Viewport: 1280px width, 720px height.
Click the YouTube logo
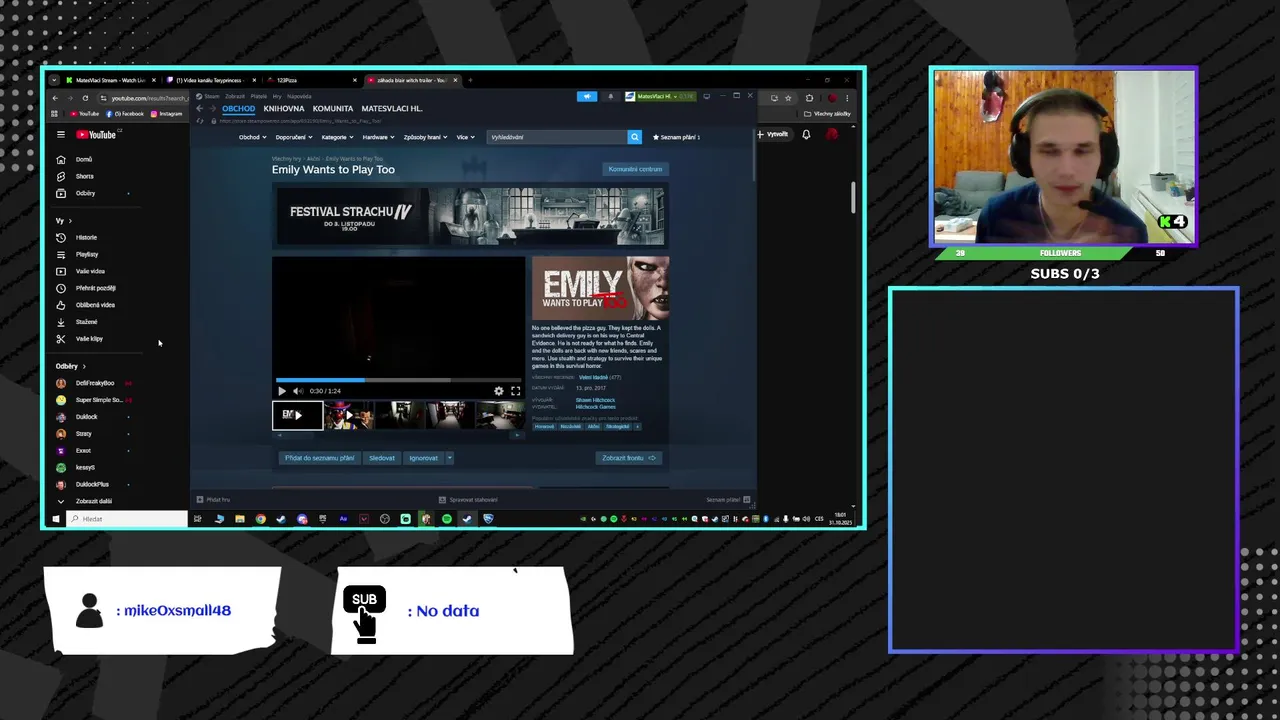coord(97,134)
